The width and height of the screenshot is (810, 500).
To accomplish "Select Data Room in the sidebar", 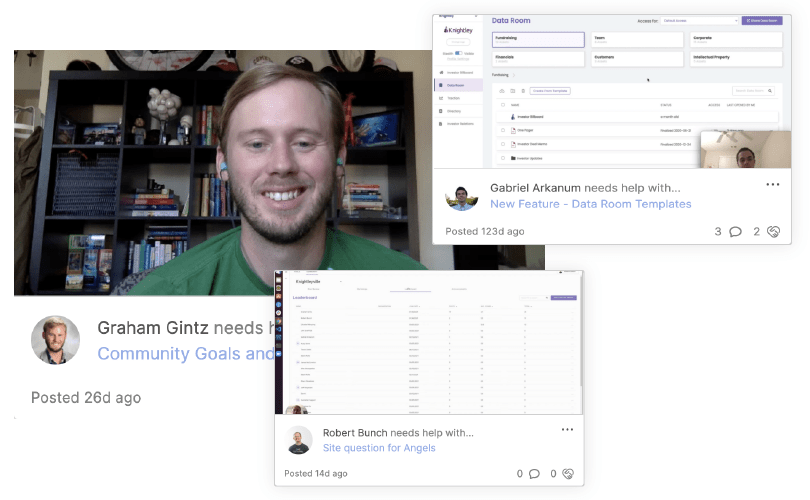I will coord(456,85).
